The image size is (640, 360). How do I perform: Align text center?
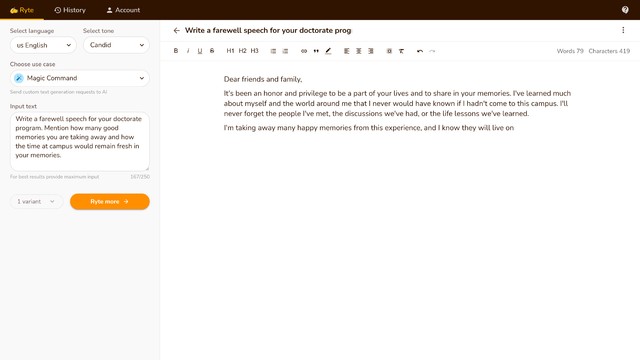pos(358,51)
